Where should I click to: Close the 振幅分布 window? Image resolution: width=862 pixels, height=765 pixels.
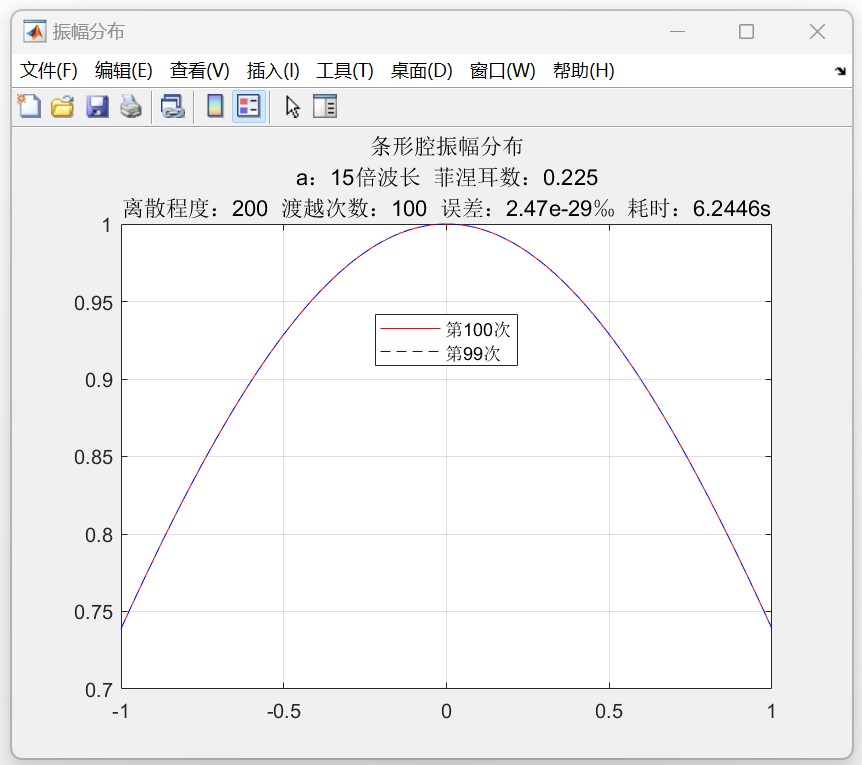[x=817, y=31]
